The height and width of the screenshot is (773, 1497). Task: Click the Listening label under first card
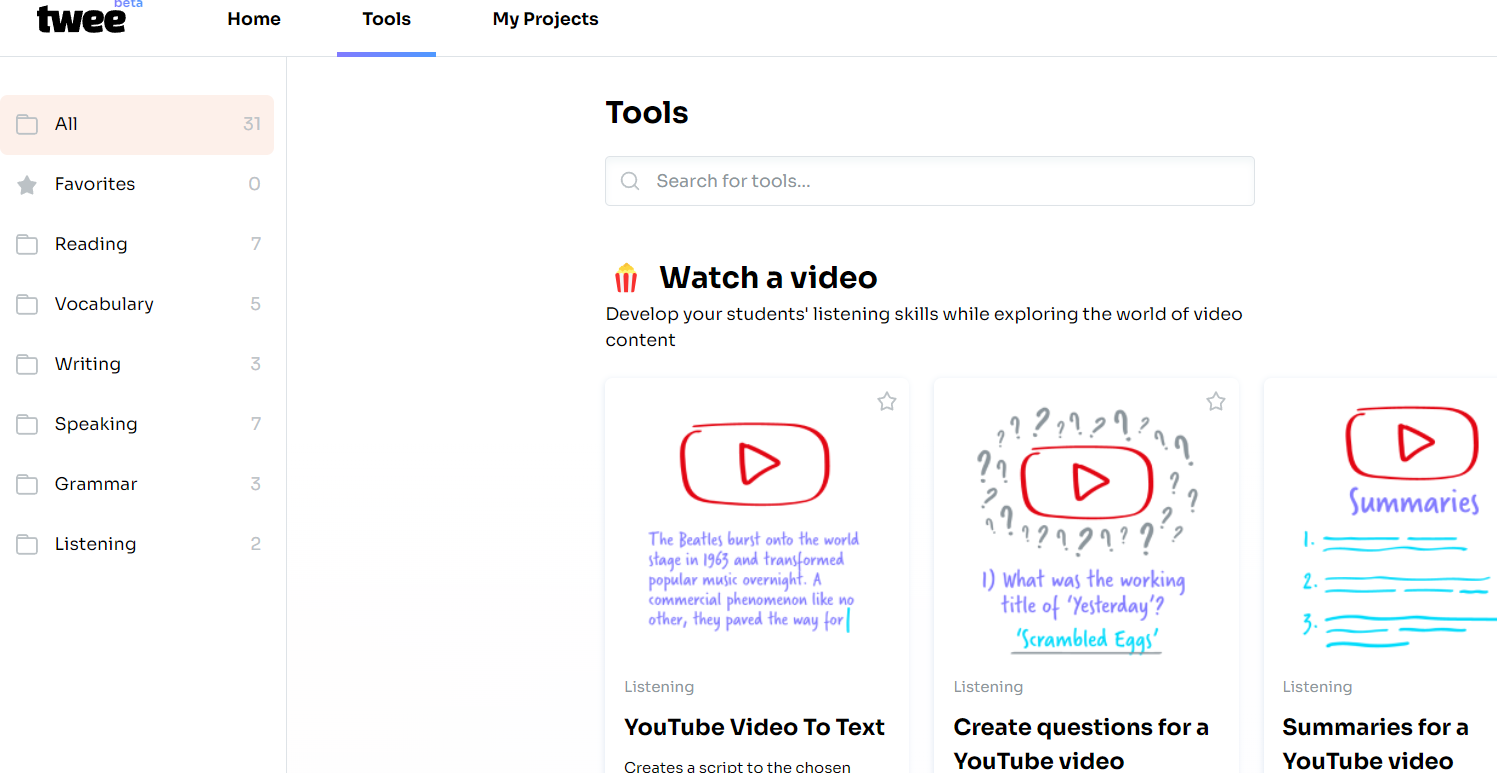pos(659,687)
